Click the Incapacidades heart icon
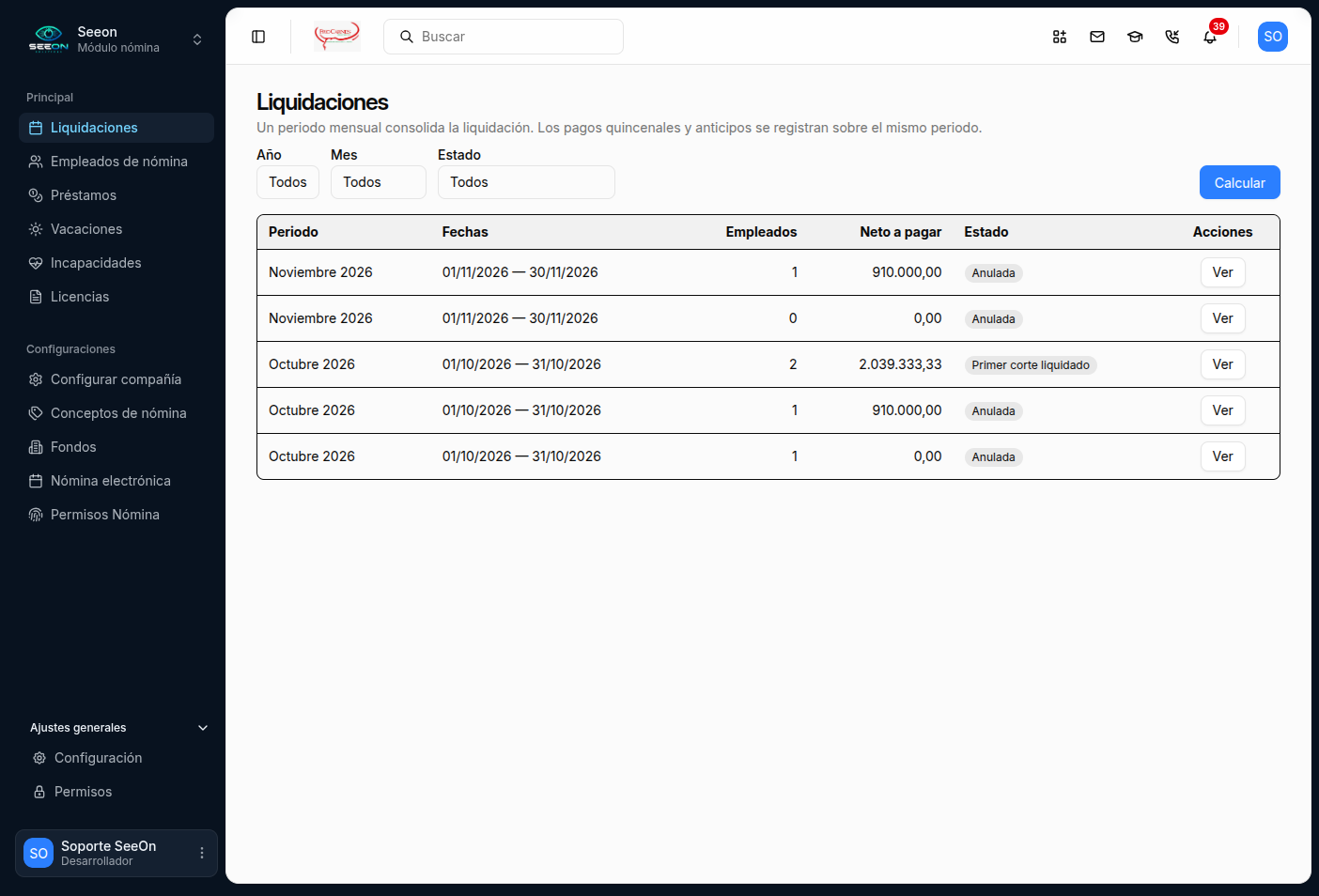The image size is (1319, 896). [36, 263]
